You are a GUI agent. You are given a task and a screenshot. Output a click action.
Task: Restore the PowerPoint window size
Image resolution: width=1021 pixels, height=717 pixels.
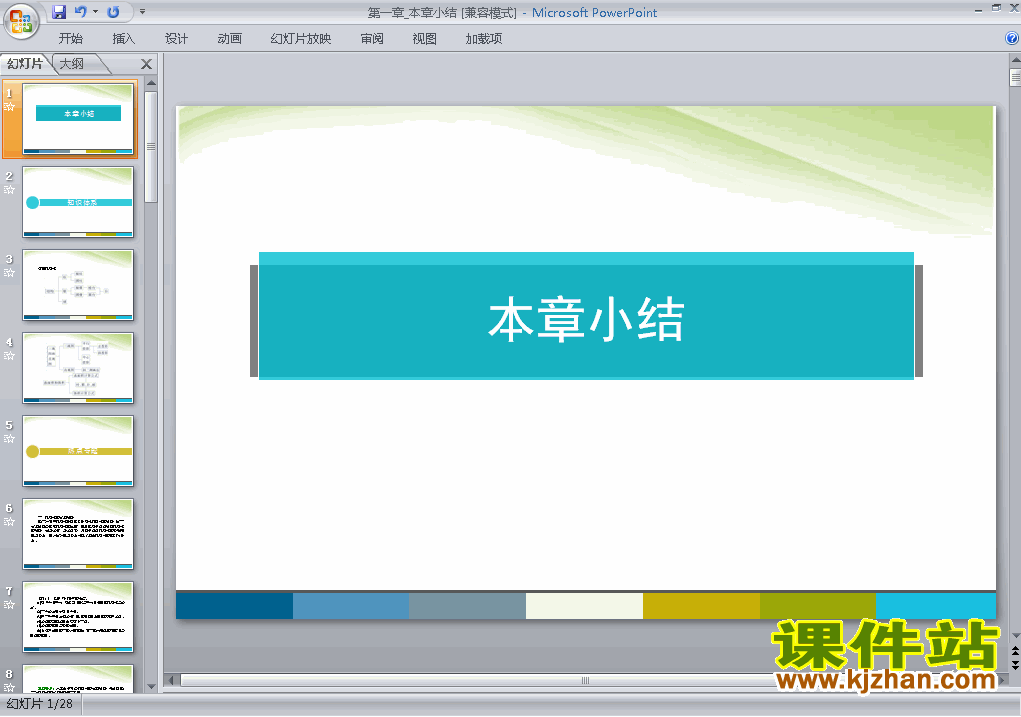996,9
